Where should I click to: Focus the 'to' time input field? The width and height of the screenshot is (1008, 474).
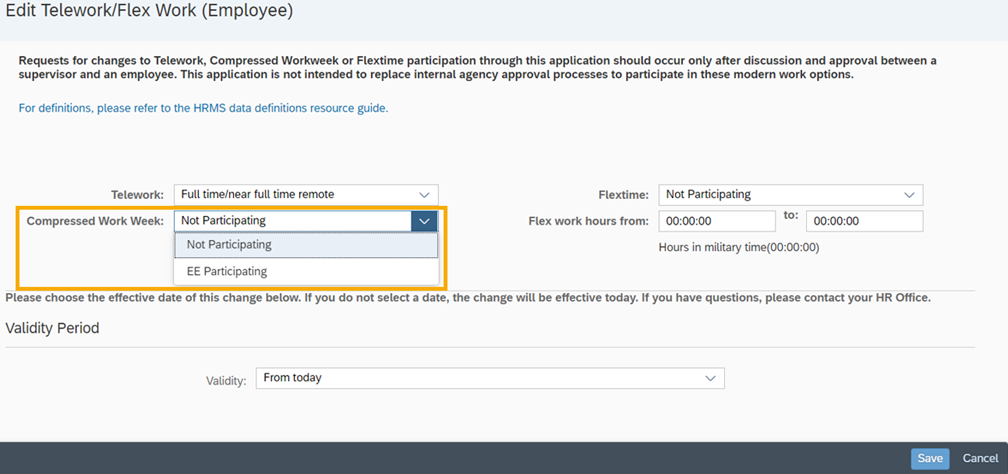coord(864,221)
